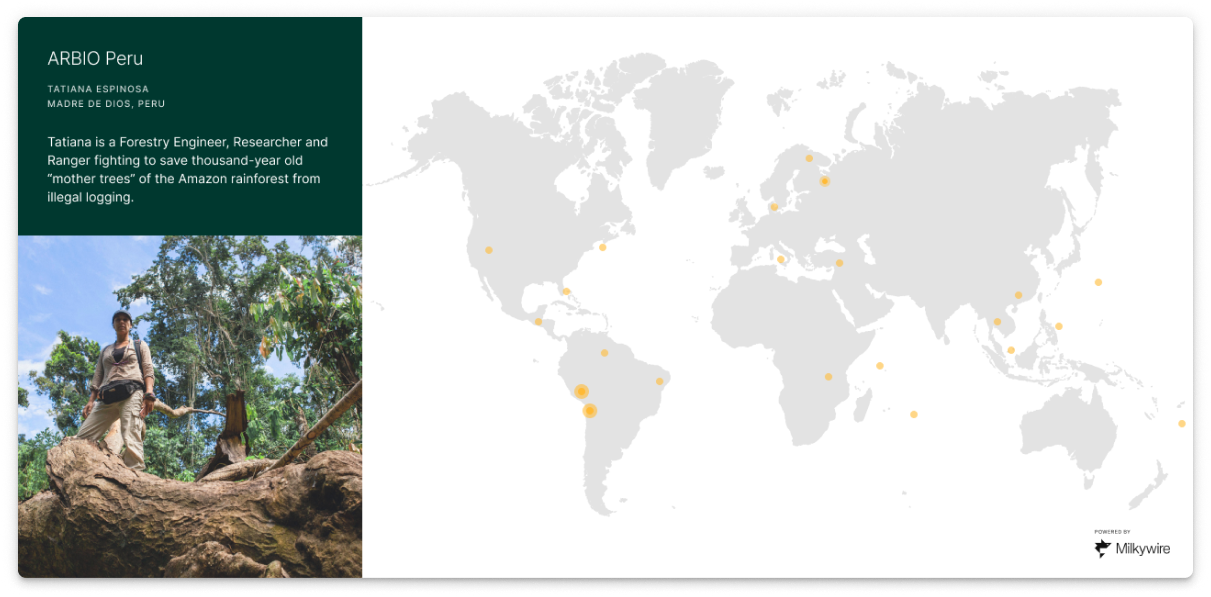
Task: Click the Indian Ocean marker east of Madagascar
Action: click(913, 414)
